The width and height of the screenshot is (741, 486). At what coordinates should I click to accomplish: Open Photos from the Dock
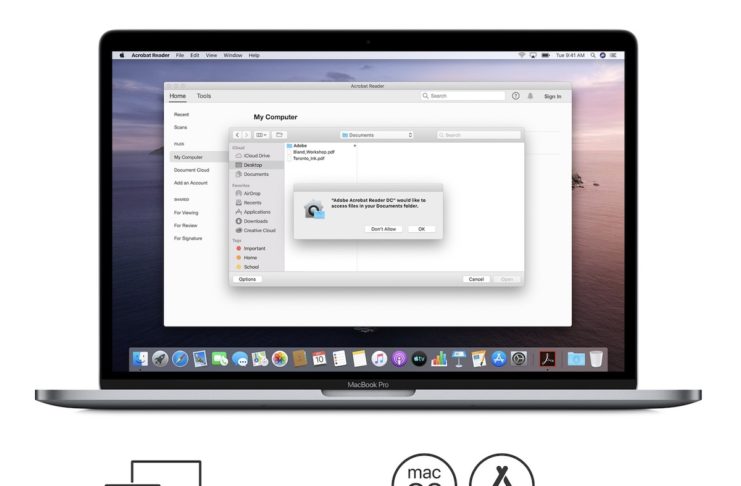tap(280, 359)
